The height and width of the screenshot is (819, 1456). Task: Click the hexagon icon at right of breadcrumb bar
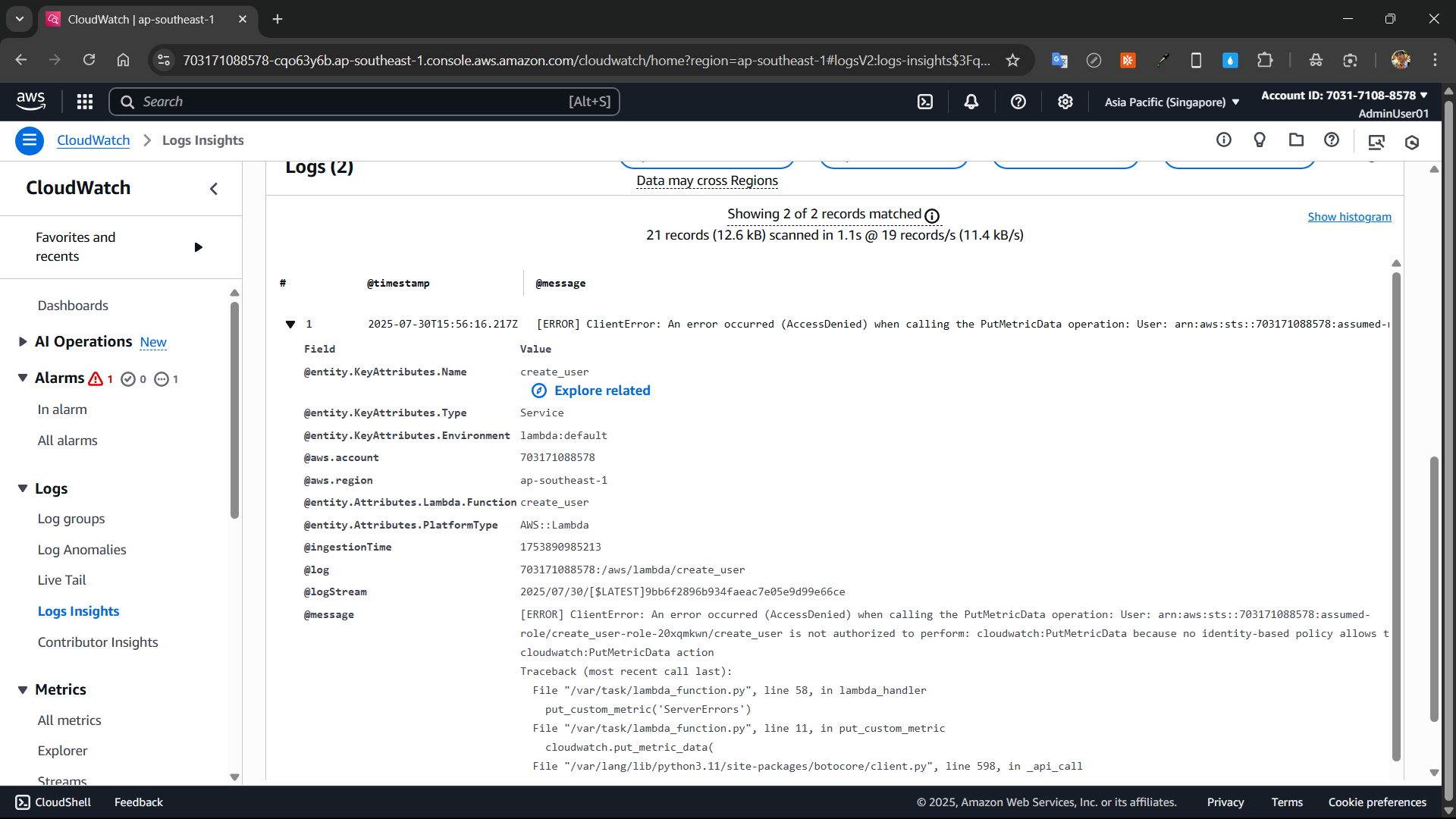(x=1412, y=142)
